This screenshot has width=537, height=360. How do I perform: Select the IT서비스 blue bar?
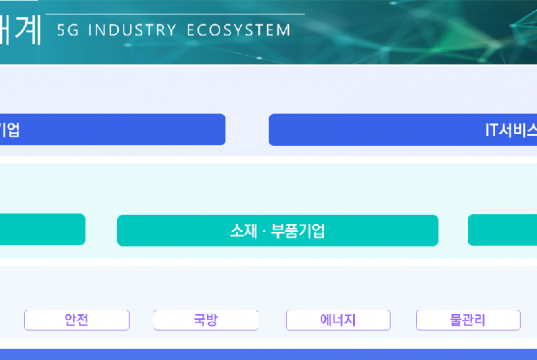(x=403, y=130)
